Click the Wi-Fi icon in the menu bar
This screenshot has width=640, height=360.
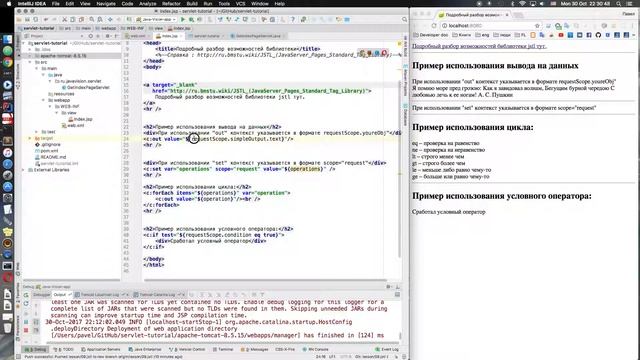pos(523,4)
